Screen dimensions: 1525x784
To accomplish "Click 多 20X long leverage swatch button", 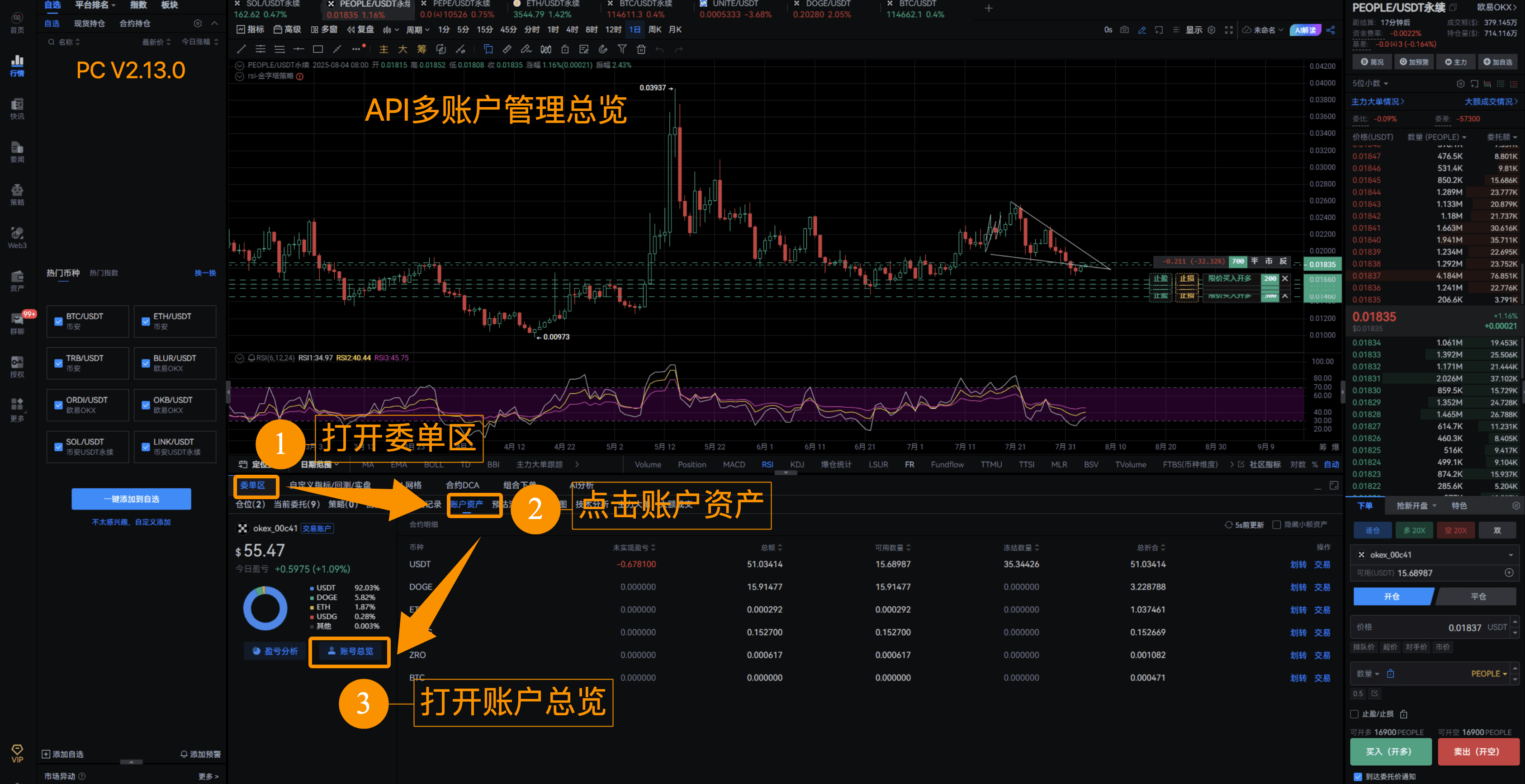I will coord(1414,530).
